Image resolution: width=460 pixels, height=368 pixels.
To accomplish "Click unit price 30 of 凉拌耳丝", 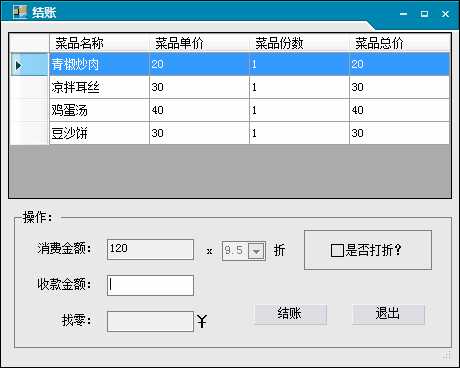I will [x=199, y=87].
